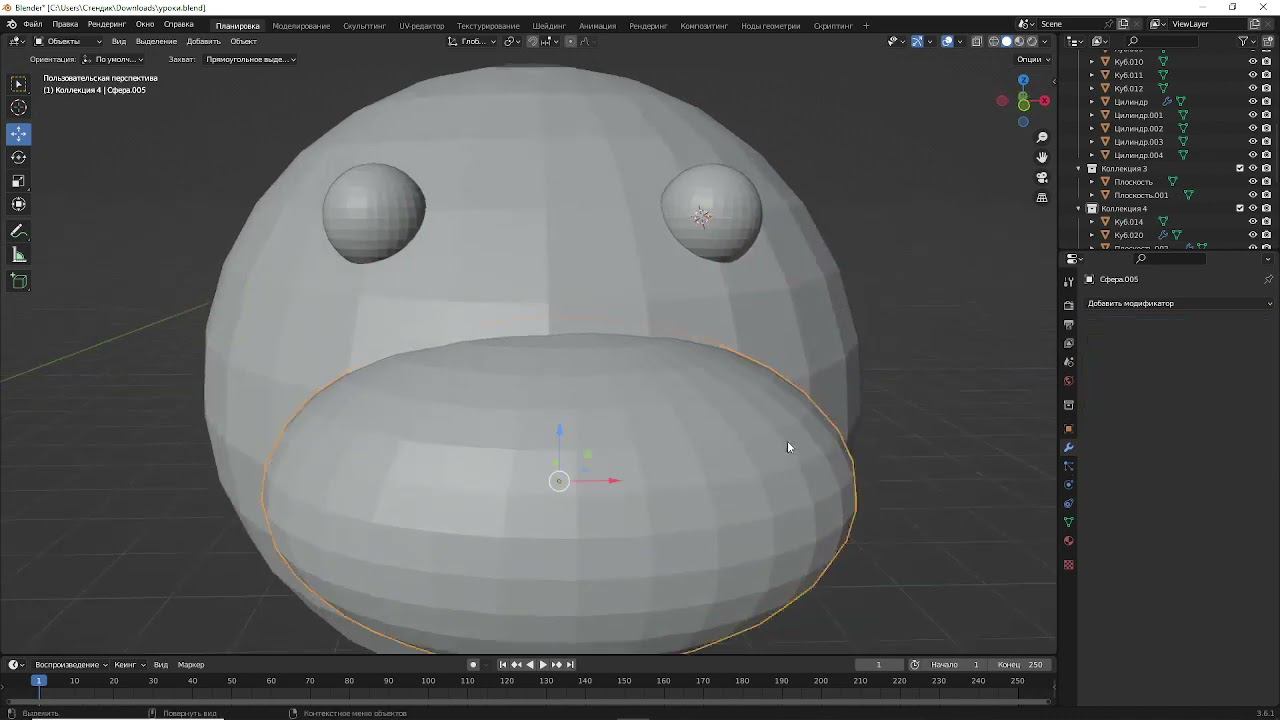Select the Add Cube tool

19,281
